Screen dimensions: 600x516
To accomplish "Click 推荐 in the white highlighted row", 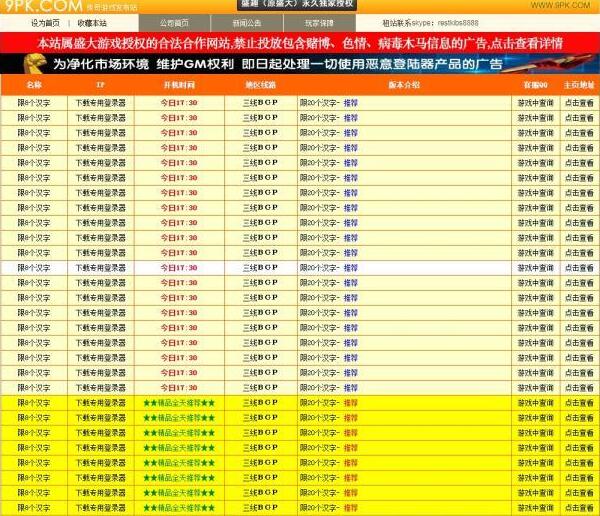I will [x=350, y=268].
